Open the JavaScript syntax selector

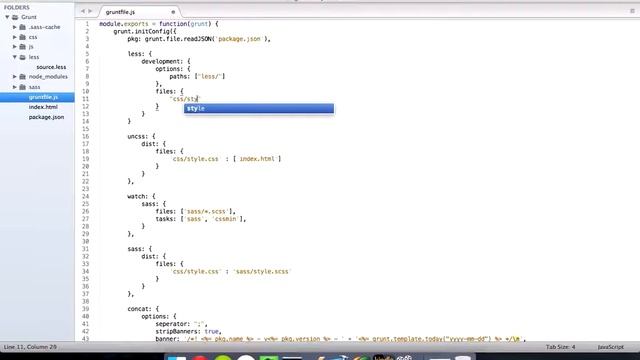pos(611,347)
